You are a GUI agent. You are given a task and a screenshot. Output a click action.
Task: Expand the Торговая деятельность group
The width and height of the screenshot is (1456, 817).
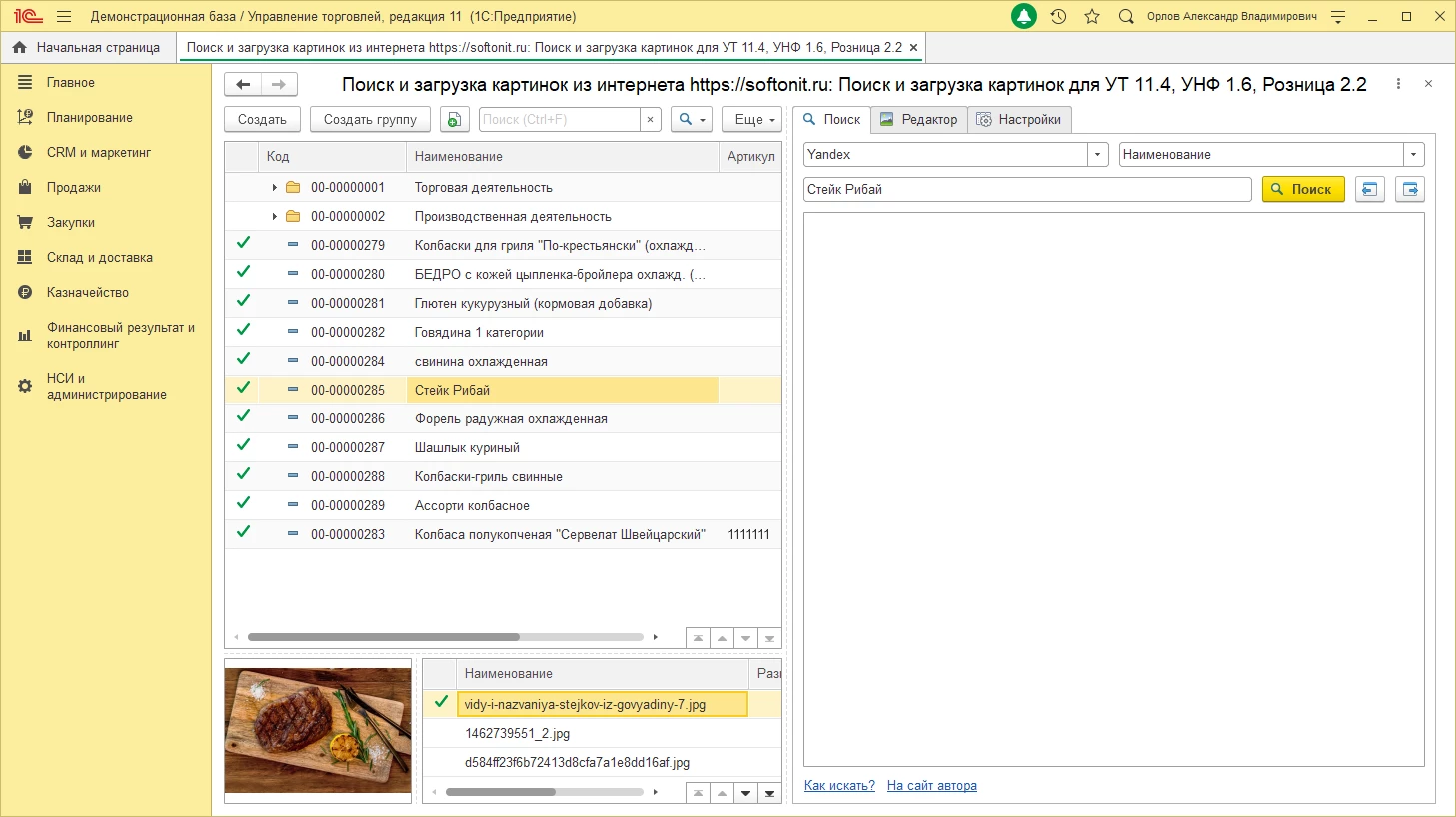point(275,187)
